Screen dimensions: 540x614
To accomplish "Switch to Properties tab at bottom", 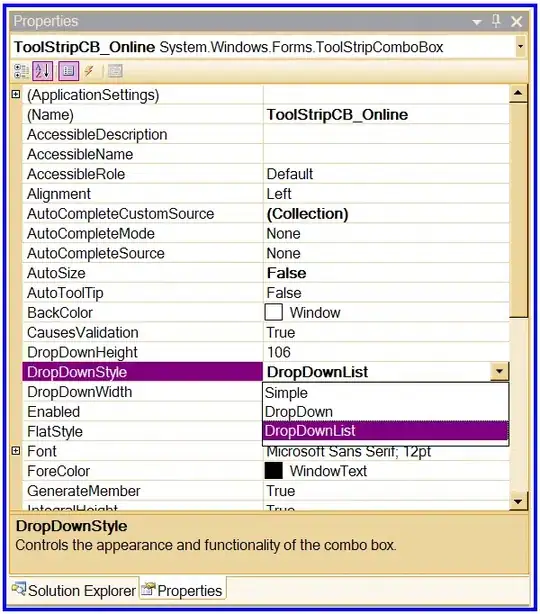I will (182, 591).
